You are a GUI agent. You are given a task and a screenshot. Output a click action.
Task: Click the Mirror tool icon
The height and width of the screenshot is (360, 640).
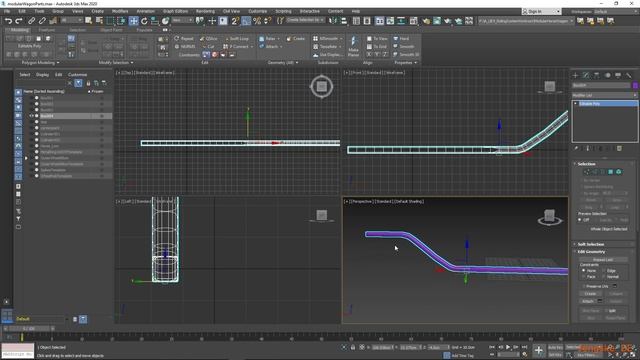click(x=333, y=21)
